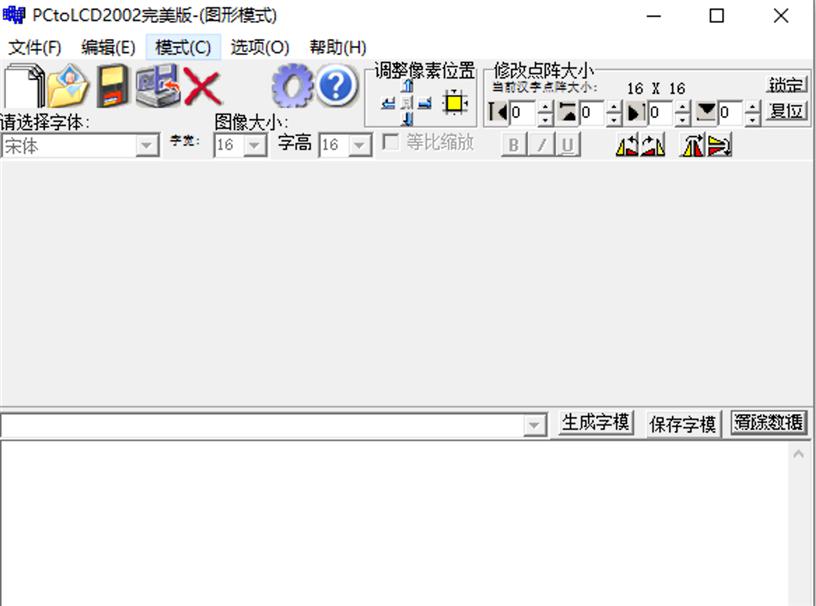The height and width of the screenshot is (606, 816).
Task: Click the top-edge resize arrow icon
Action: [x=567, y=112]
